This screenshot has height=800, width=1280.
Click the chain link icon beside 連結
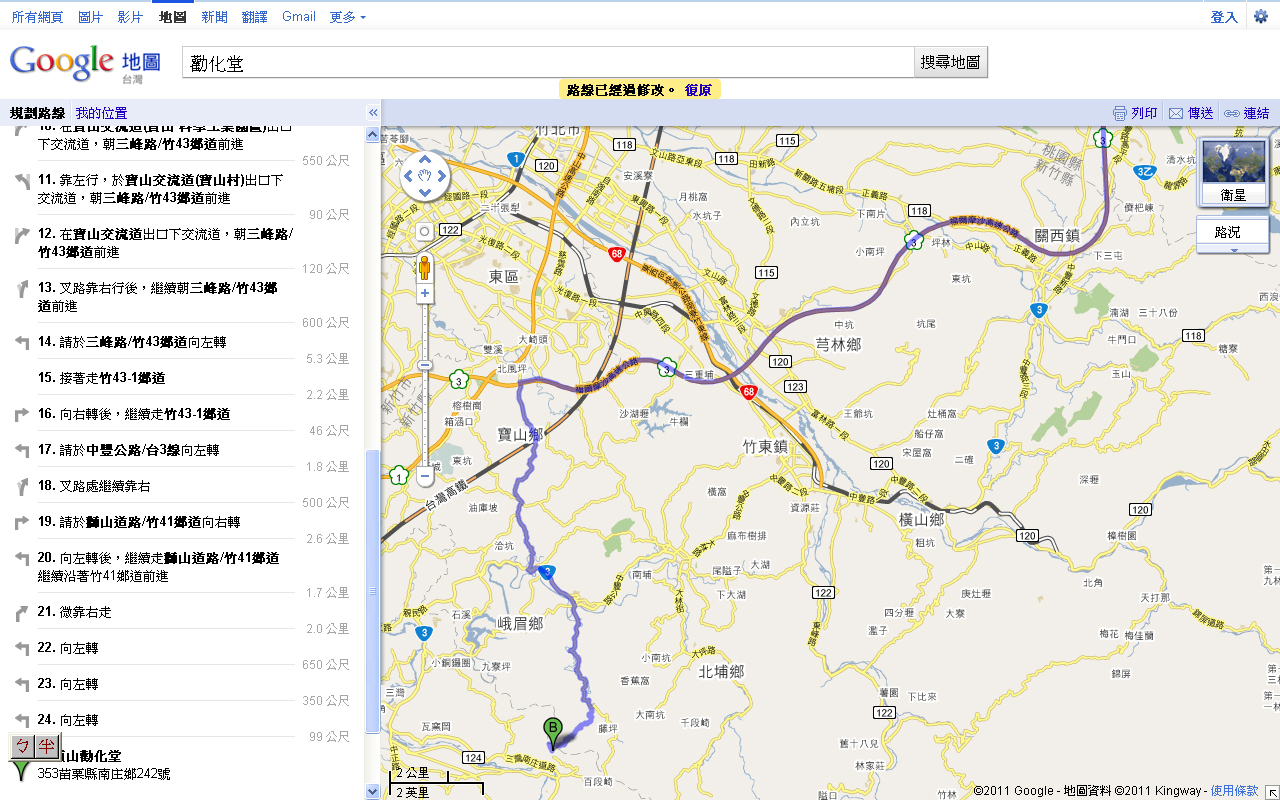[1232, 113]
